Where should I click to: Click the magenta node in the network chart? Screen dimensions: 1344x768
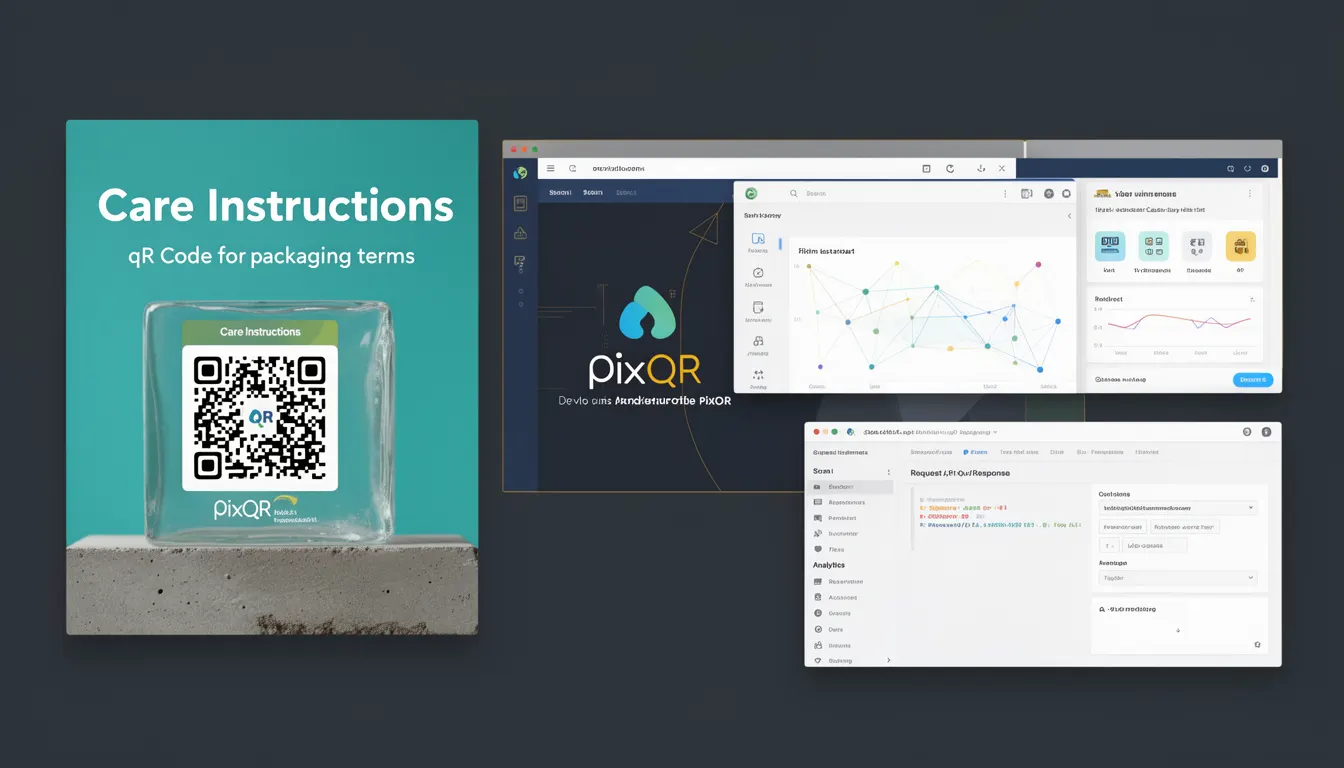(x=1038, y=265)
